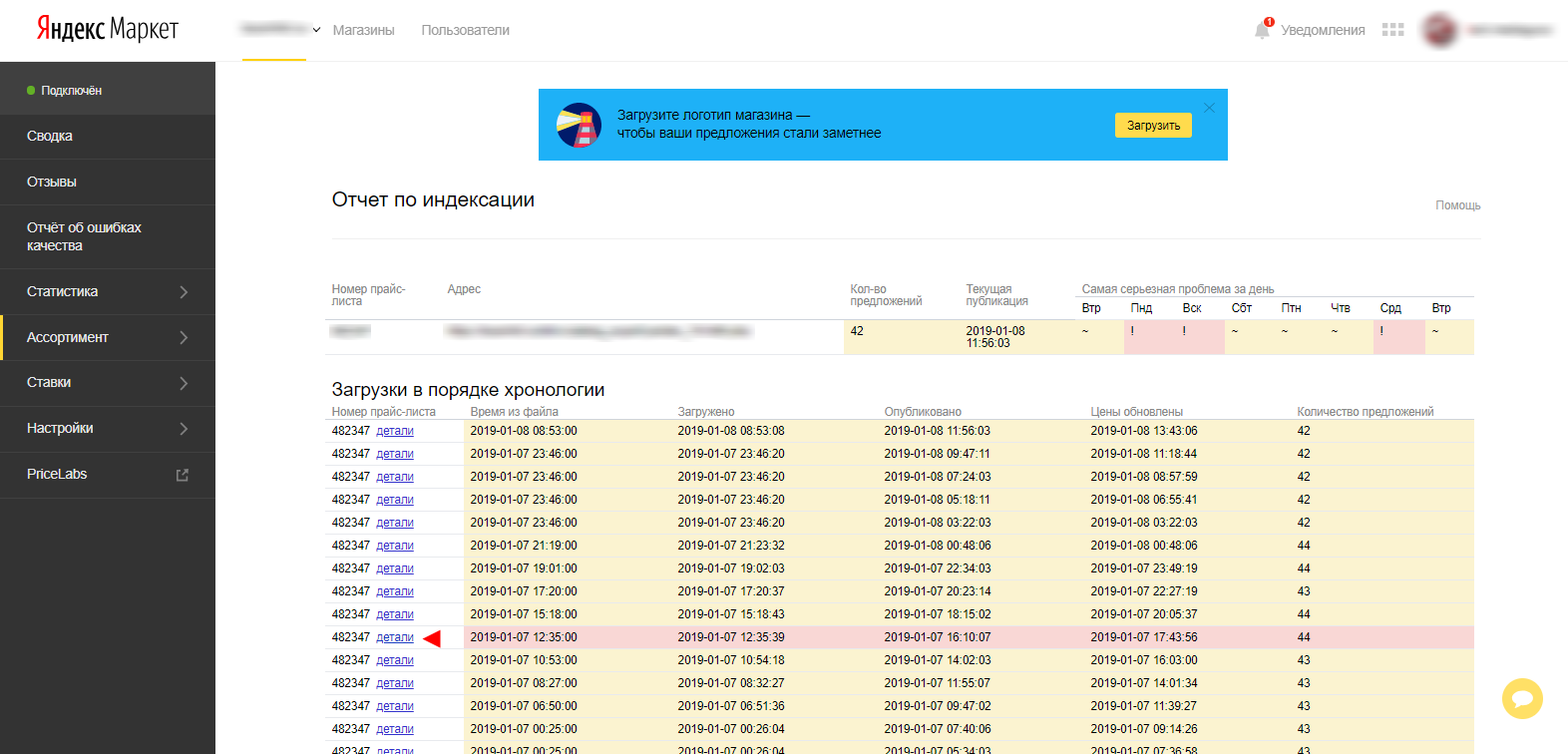This screenshot has width=1568, height=754.
Task: Open notifications bell icon
Action: pyautogui.click(x=1262, y=30)
